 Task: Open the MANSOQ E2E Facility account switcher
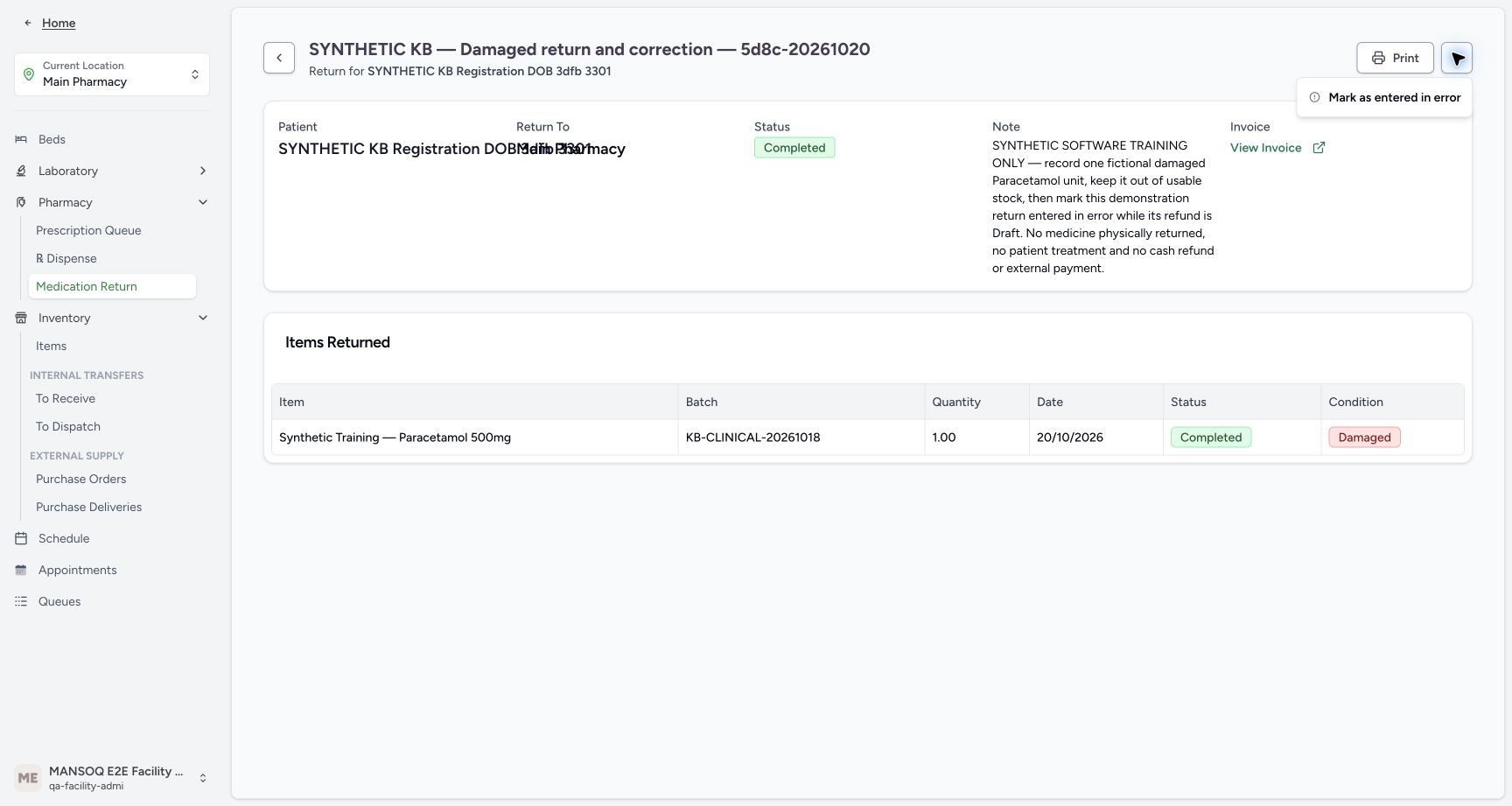click(x=112, y=778)
